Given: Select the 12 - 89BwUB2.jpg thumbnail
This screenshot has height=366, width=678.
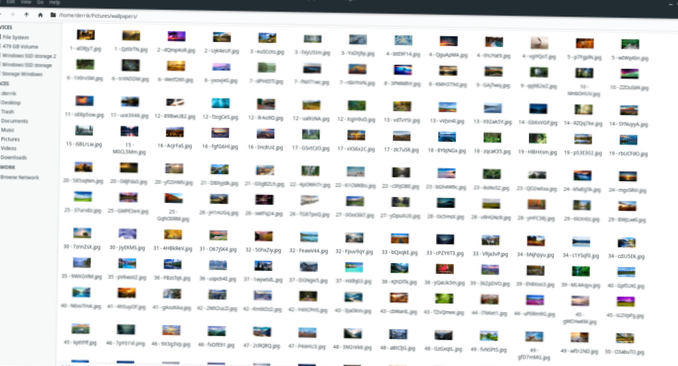Looking at the screenshot, I should pos(175,103).
